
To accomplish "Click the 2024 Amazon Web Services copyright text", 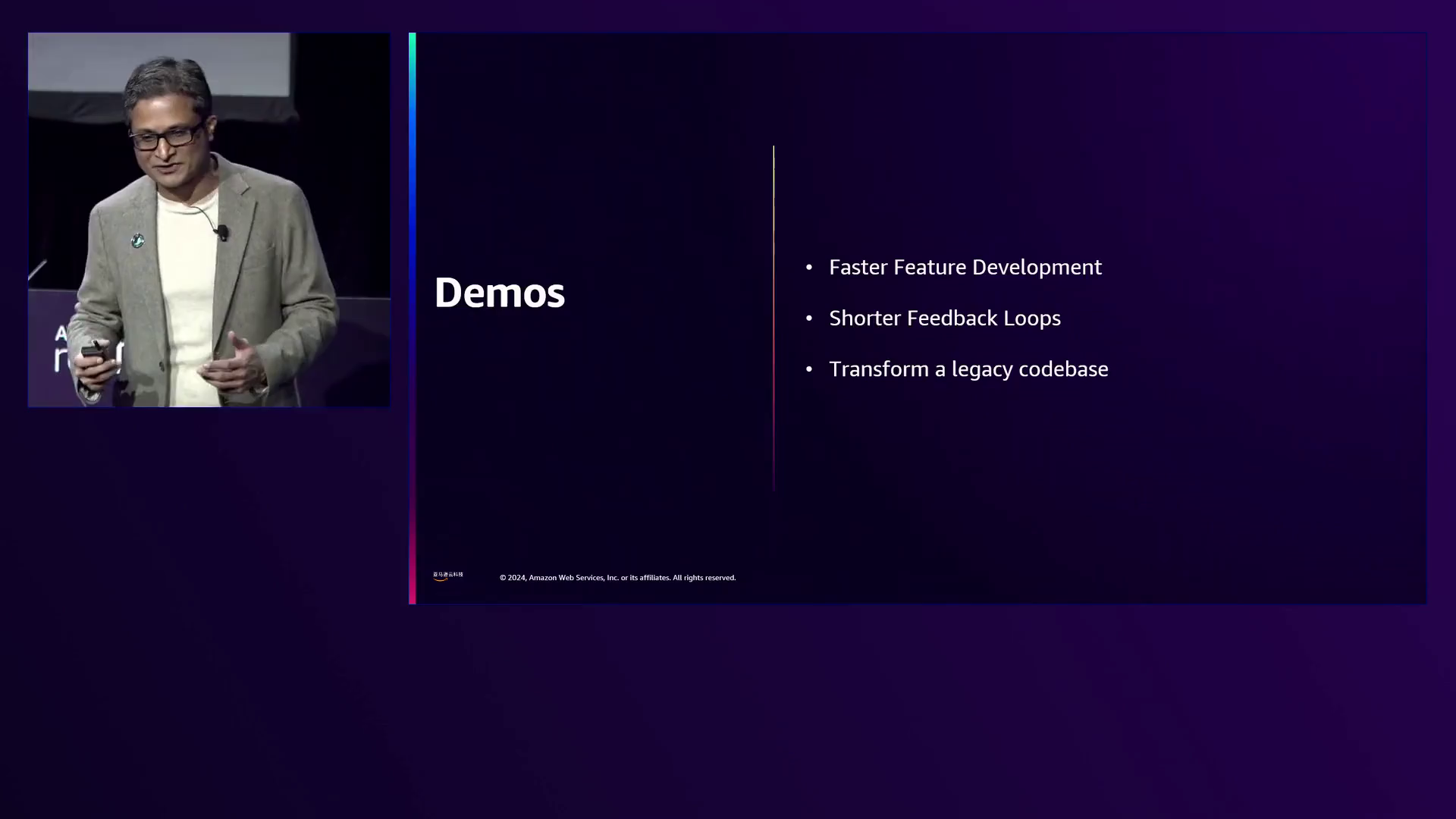I will point(617,578).
